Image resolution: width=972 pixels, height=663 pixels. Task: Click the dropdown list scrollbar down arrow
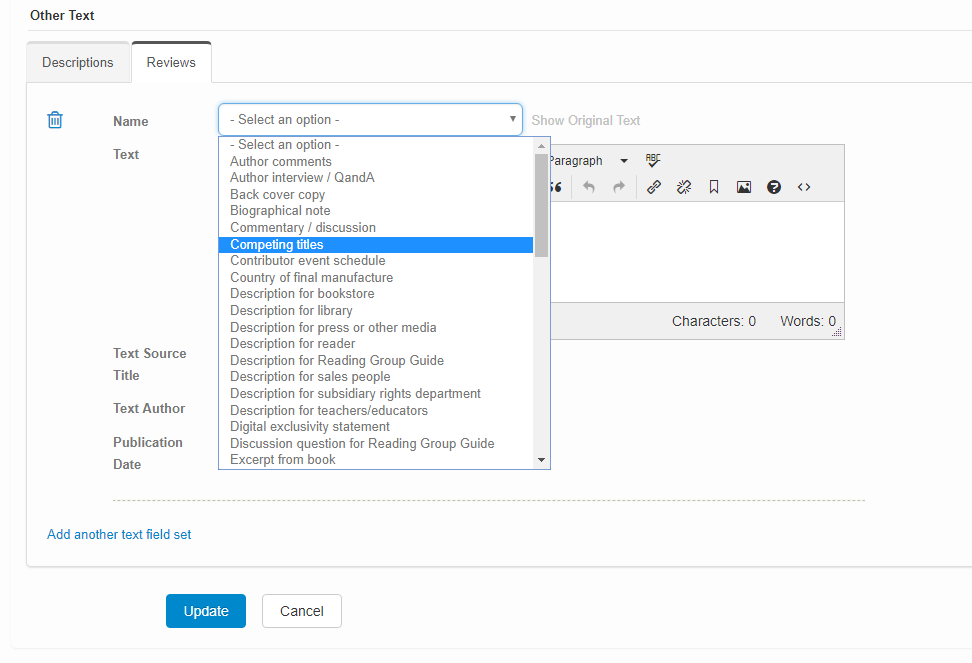[x=541, y=460]
